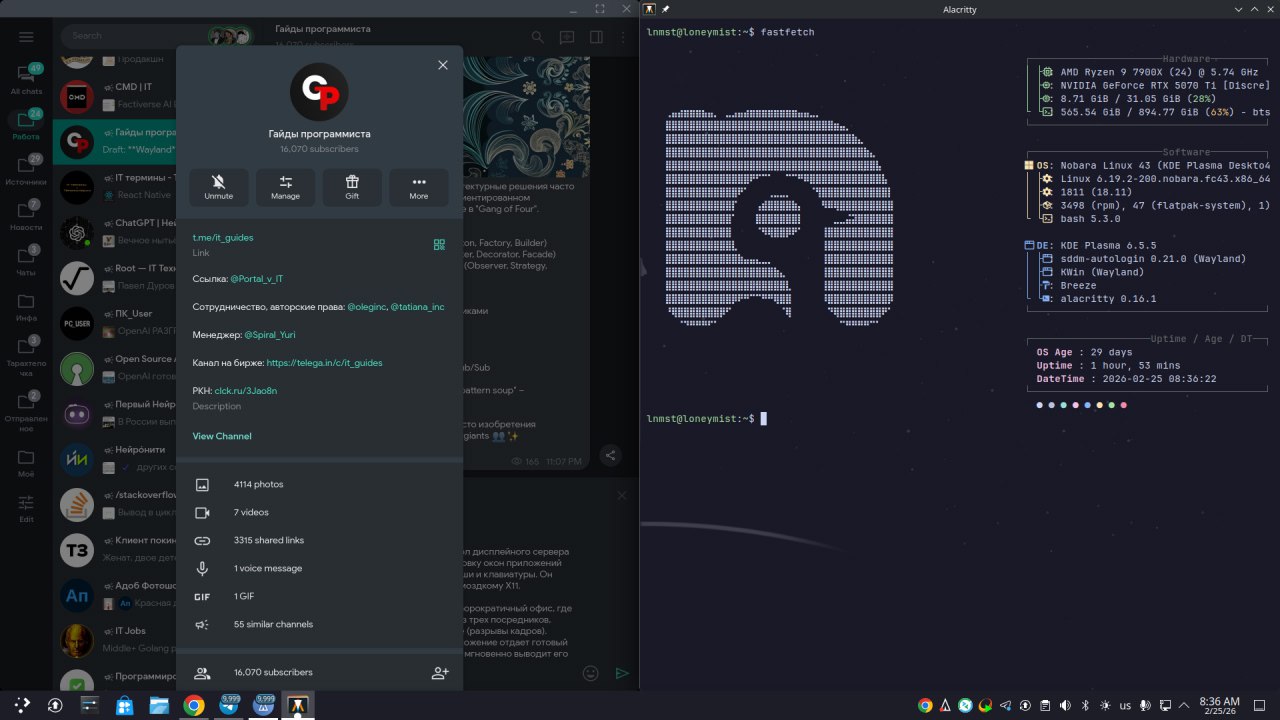Open the KDE application launcher menu

[x=21, y=705]
